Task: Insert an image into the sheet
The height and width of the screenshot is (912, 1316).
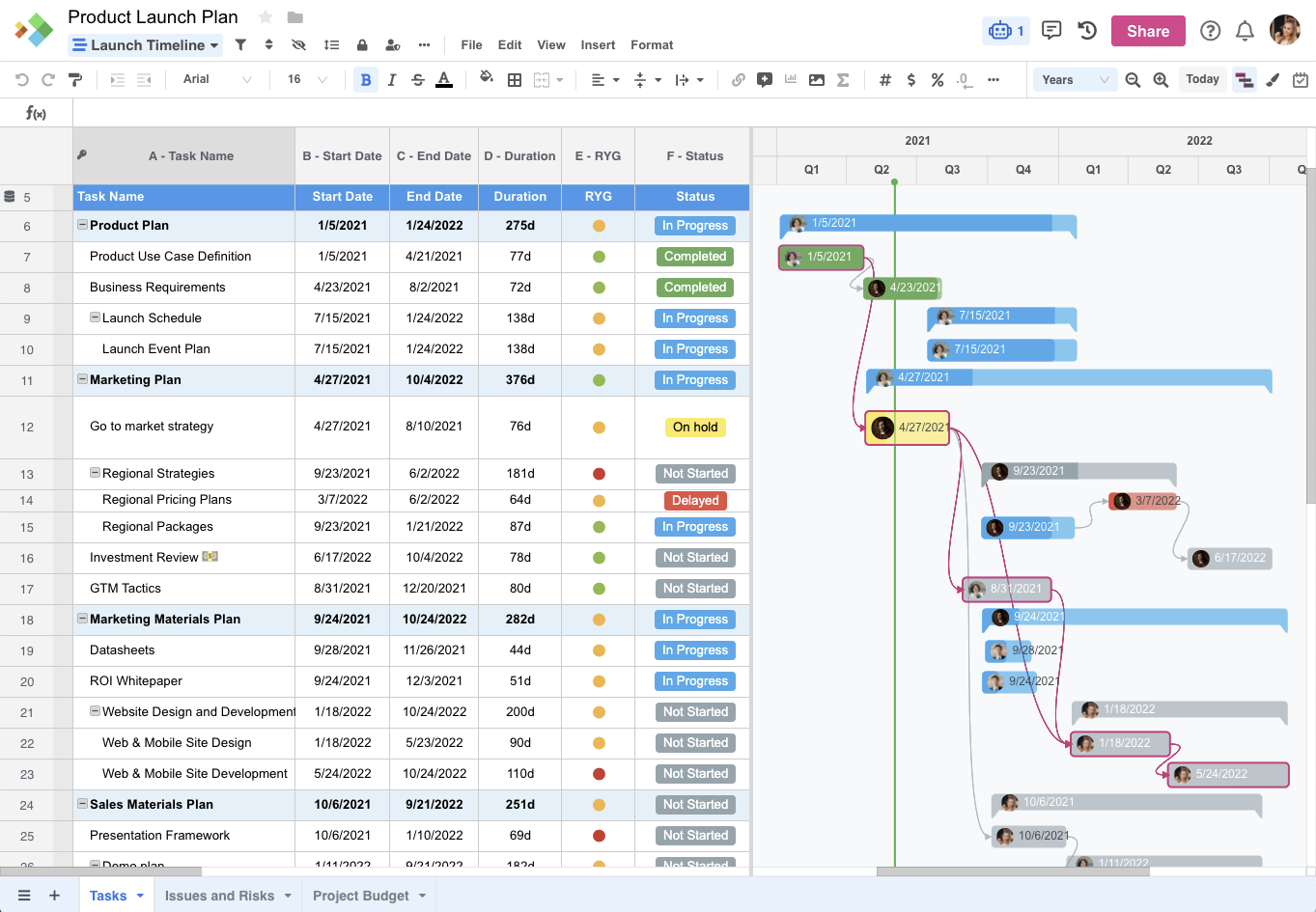Action: click(x=816, y=79)
